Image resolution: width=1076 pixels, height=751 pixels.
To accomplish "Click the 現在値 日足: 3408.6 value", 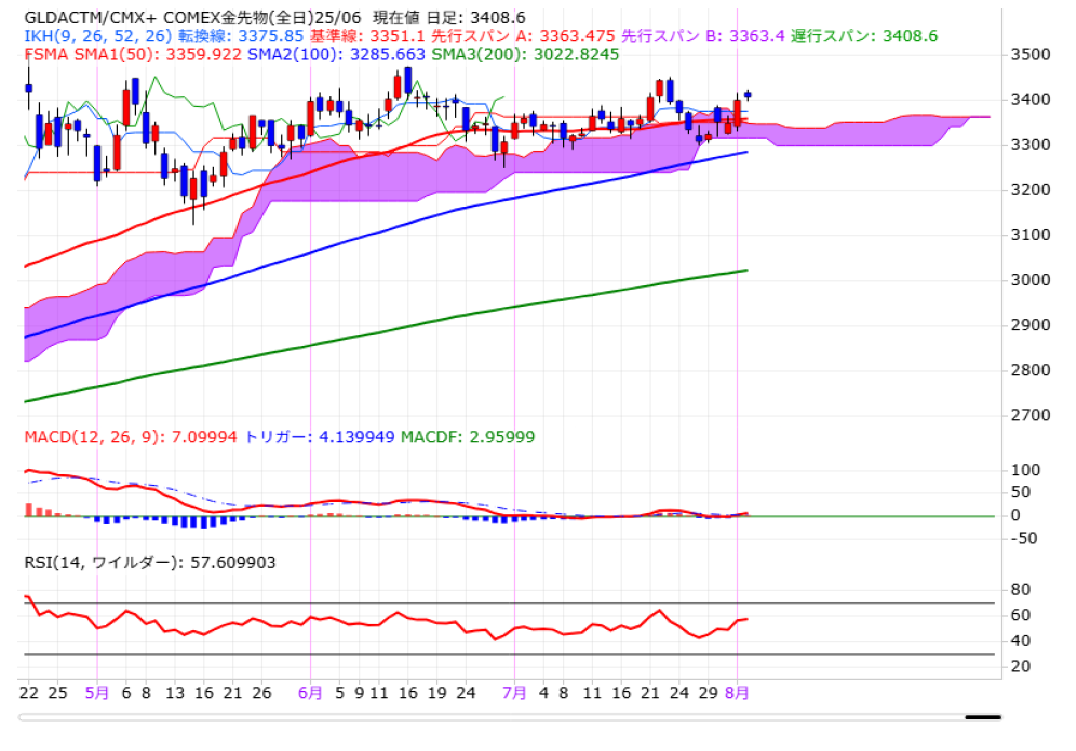I will click(x=449, y=17).
